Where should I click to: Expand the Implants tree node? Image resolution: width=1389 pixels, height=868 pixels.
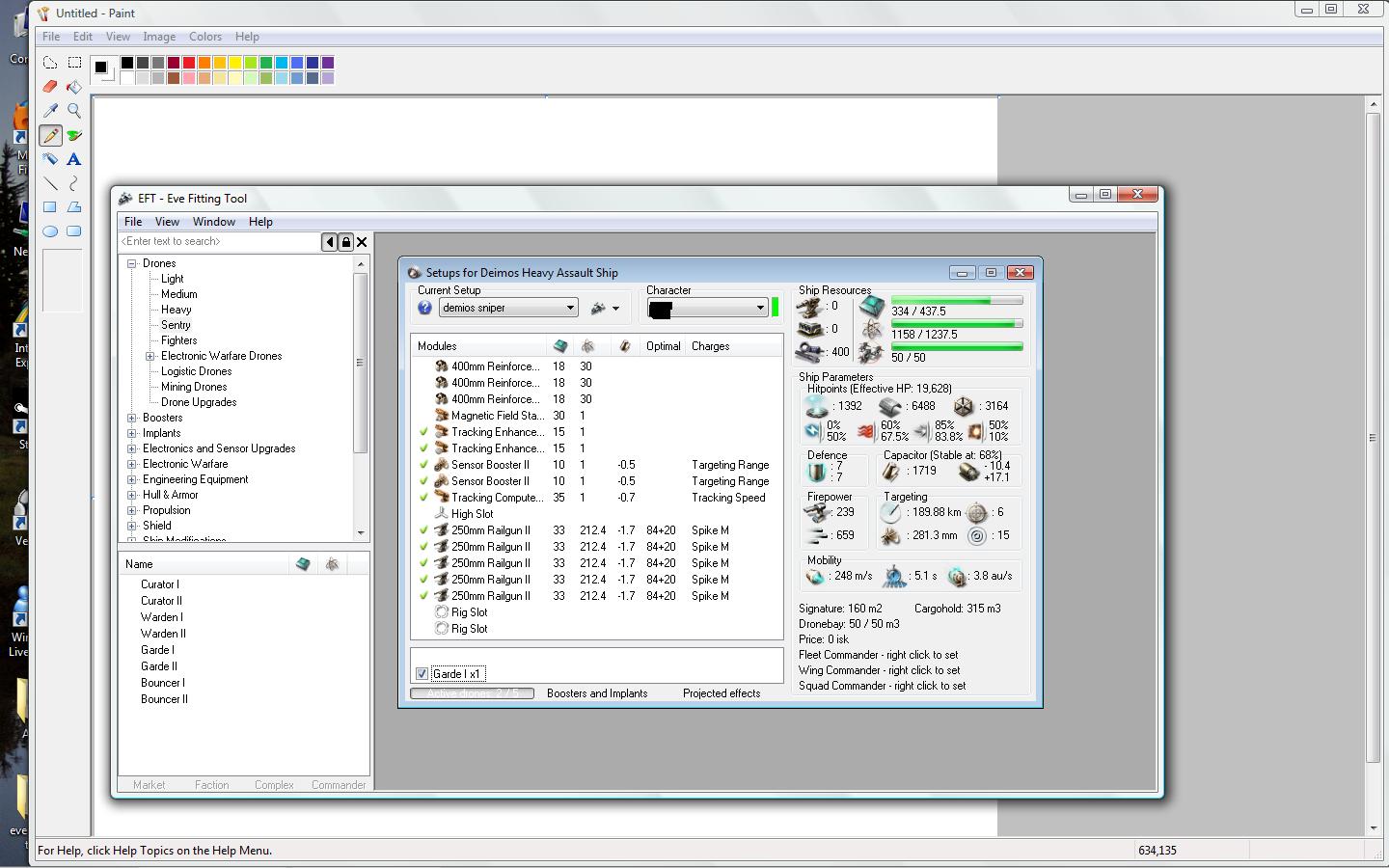point(132,433)
